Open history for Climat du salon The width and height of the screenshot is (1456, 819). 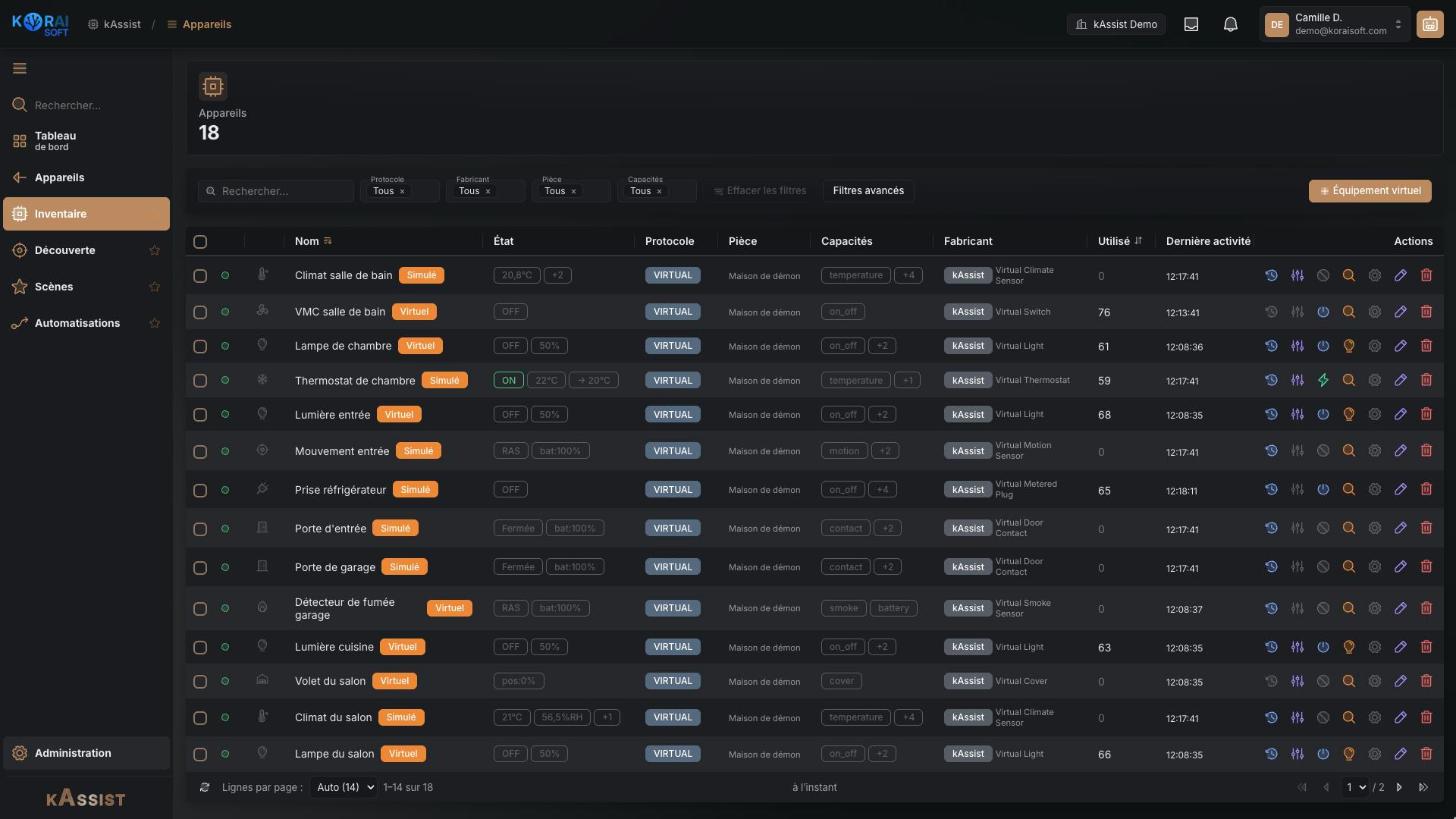pos(1271,717)
